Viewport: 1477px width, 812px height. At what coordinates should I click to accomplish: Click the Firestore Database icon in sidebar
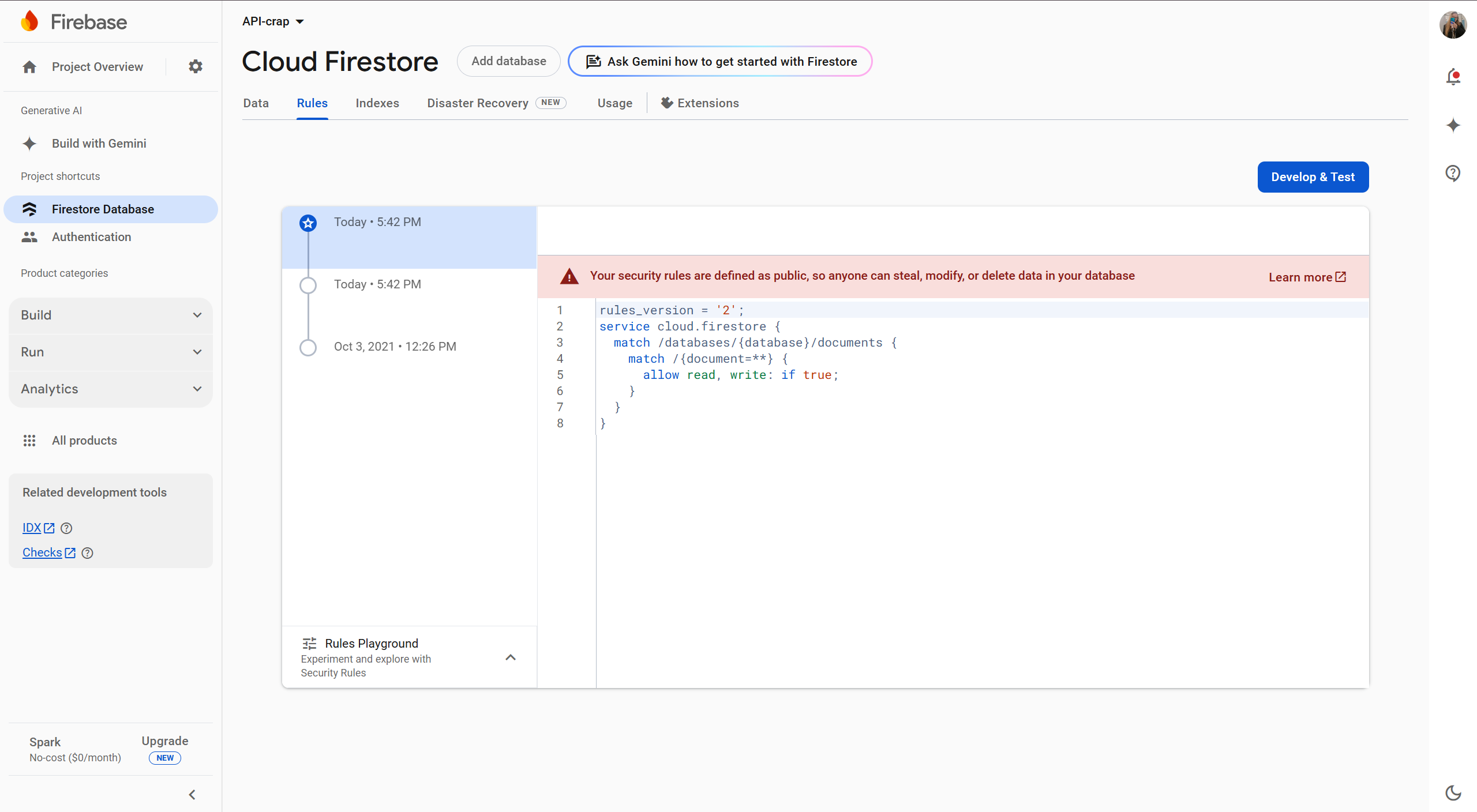[x=29, y=209]
